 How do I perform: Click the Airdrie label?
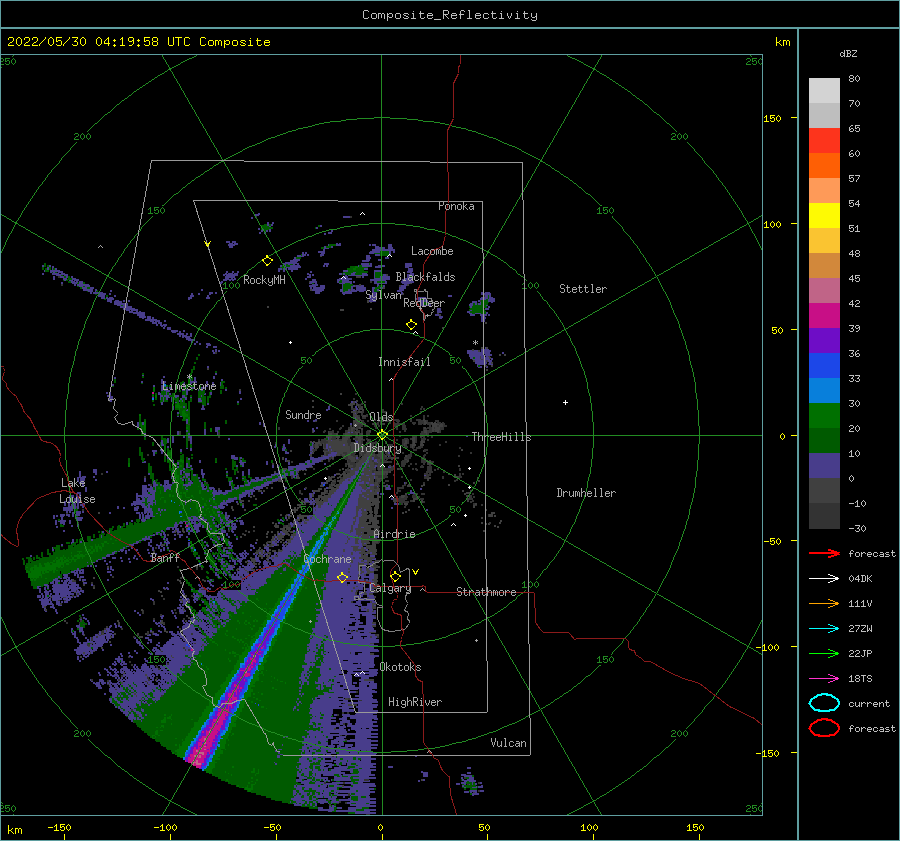click(x=394, y=534)
